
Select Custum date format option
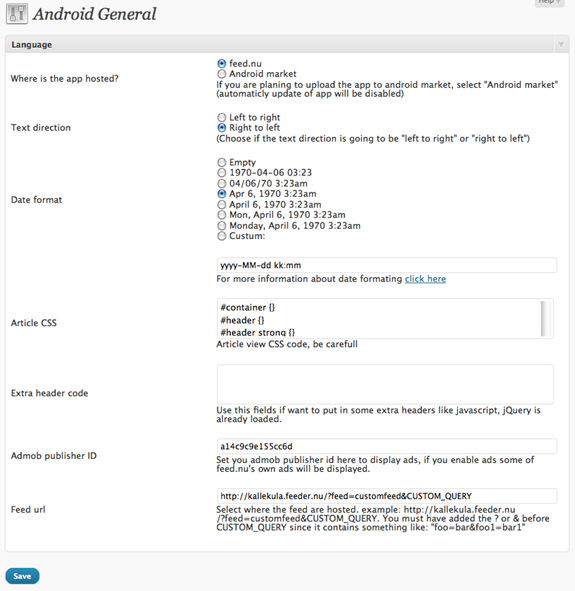(x=222, y=236)
